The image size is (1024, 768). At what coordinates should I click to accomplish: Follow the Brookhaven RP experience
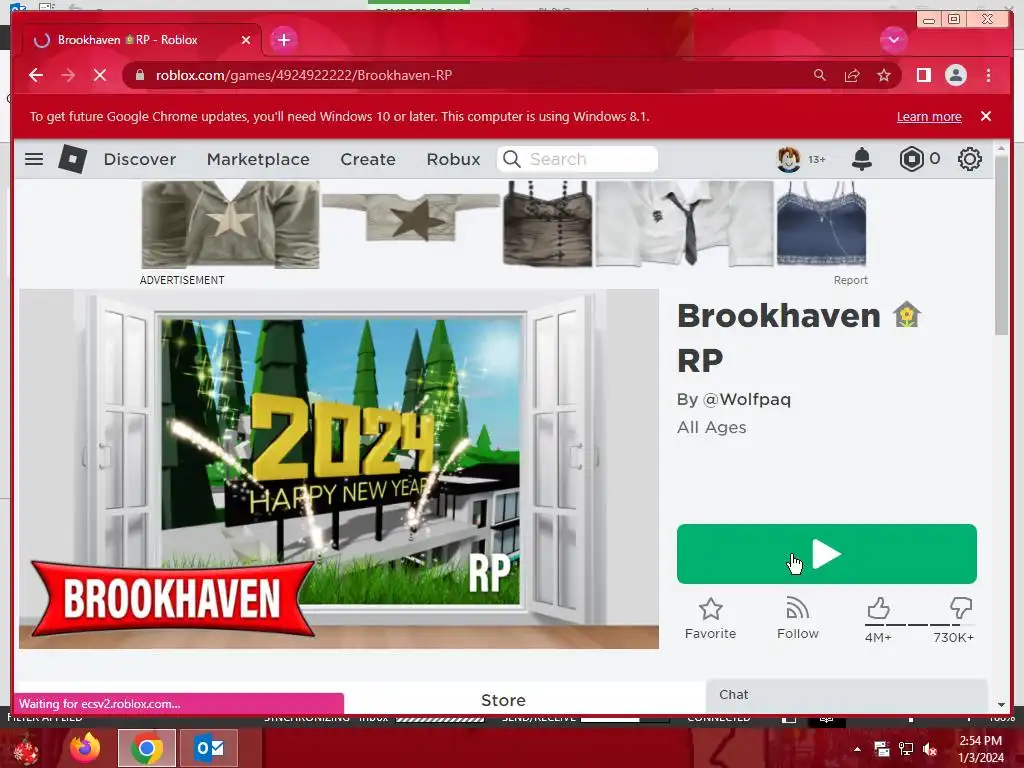[x=797, y=618]
